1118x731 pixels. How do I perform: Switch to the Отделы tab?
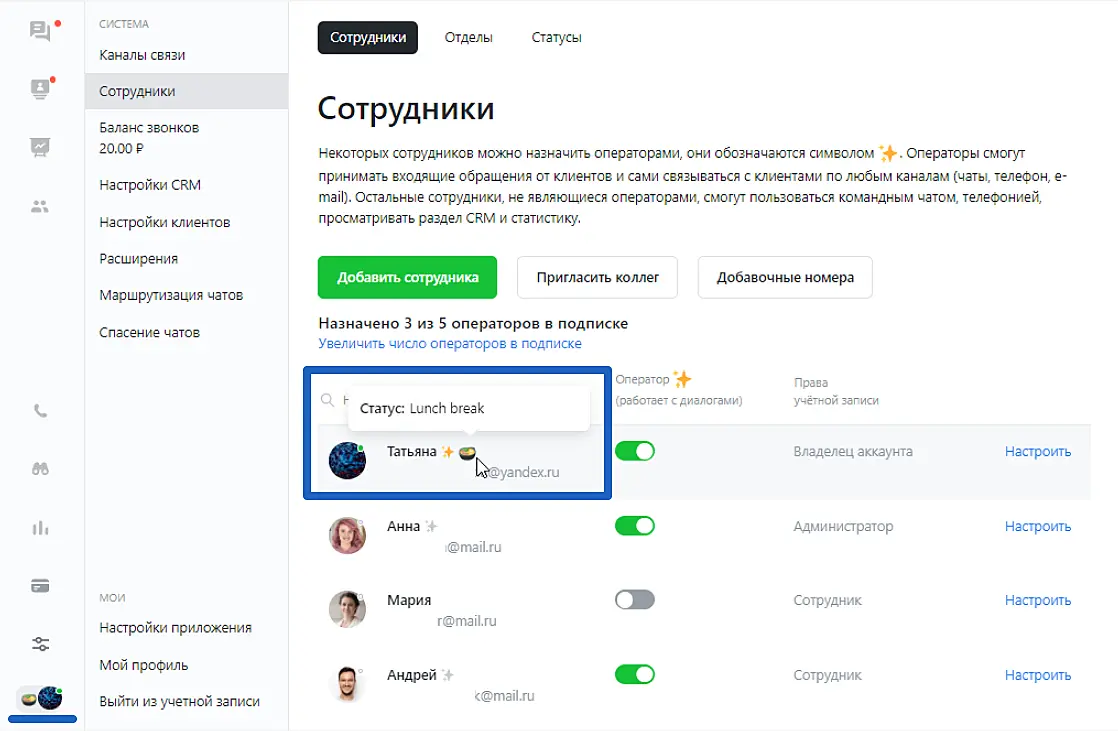469,38
